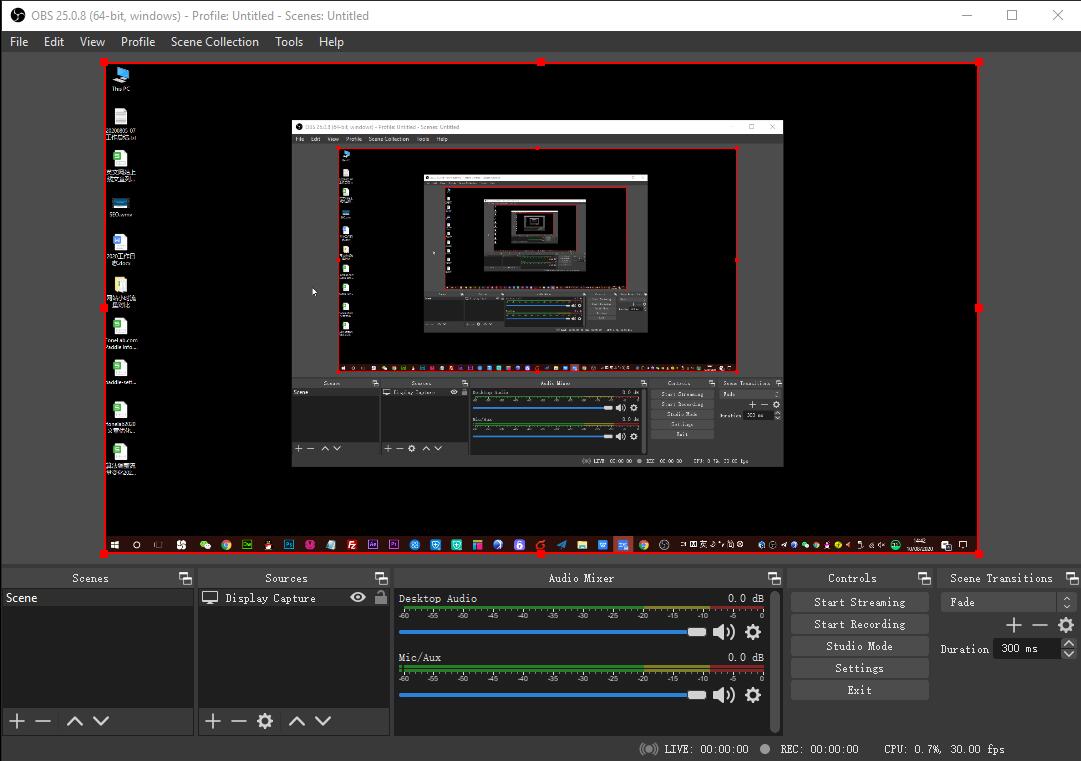Hide the Display Capture source with the eye icon
This screenshot has height=761, width=1081.
click(358, 598)
